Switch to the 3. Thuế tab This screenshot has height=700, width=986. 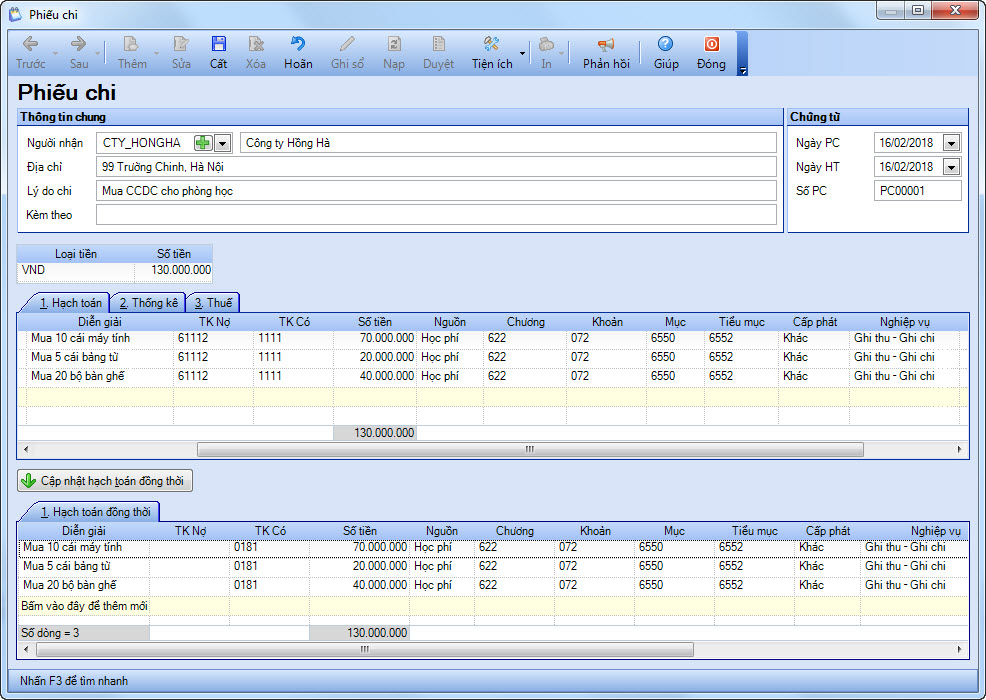tap(213, 303)
